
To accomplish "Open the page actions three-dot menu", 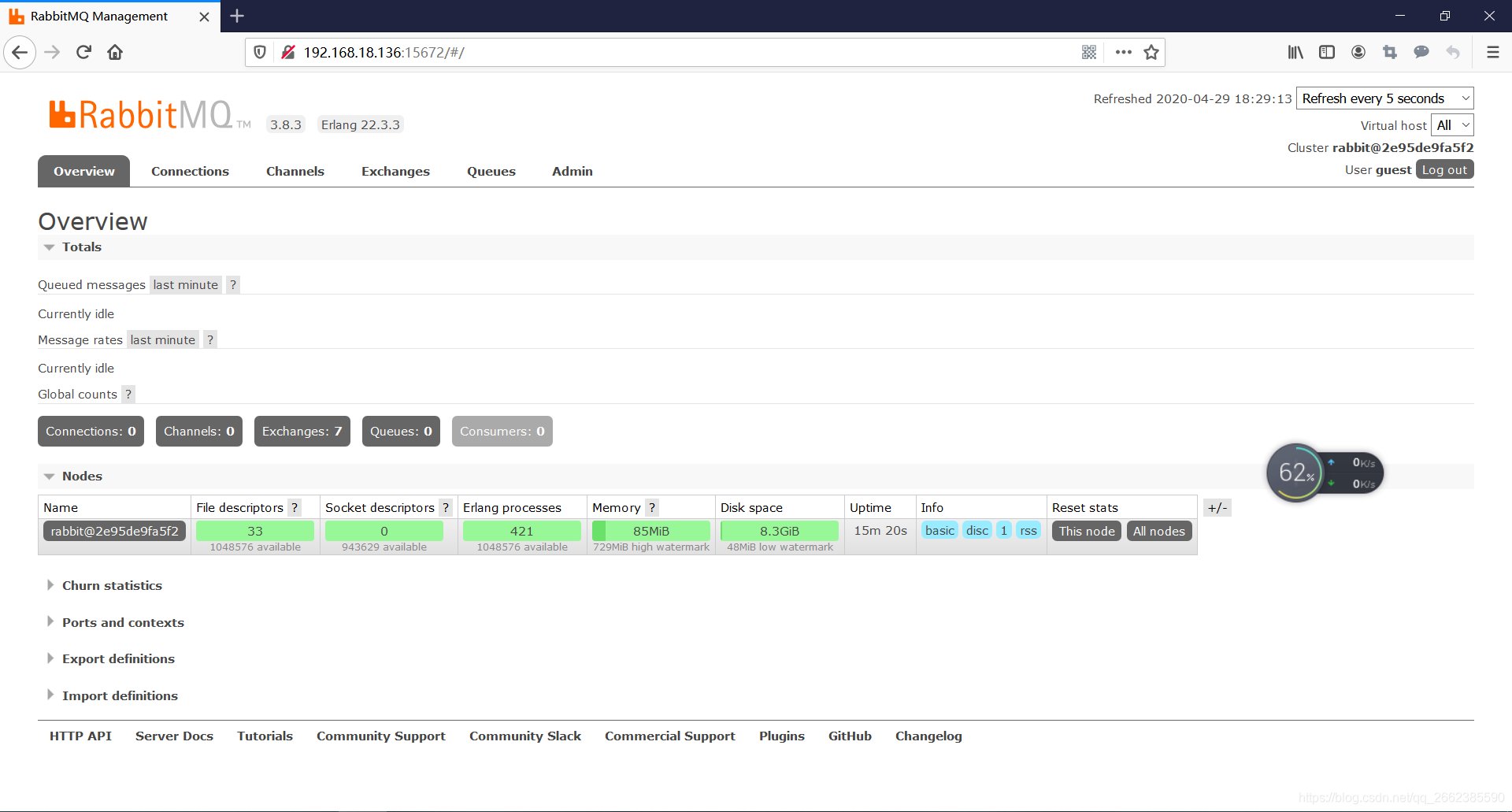I will (x=1124, y=53).
